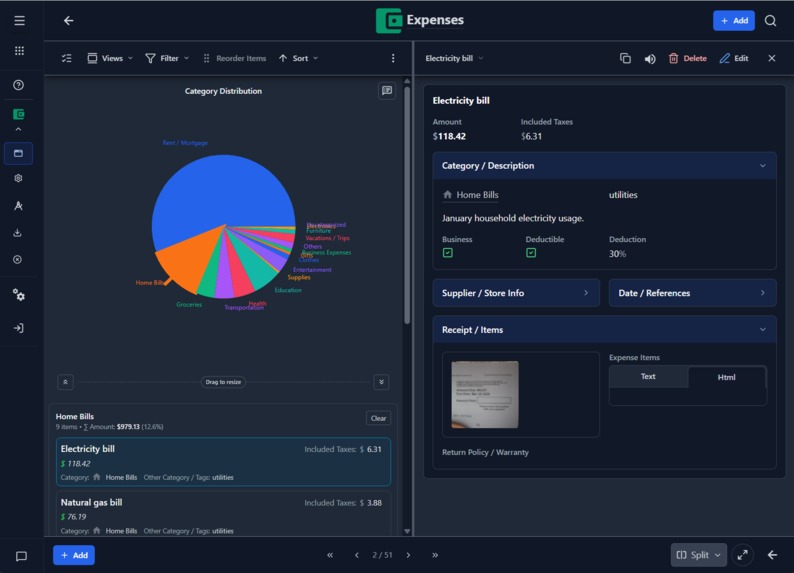Click the Home Bills category link
The image size is (794, 573).
[x=471, y=195]
